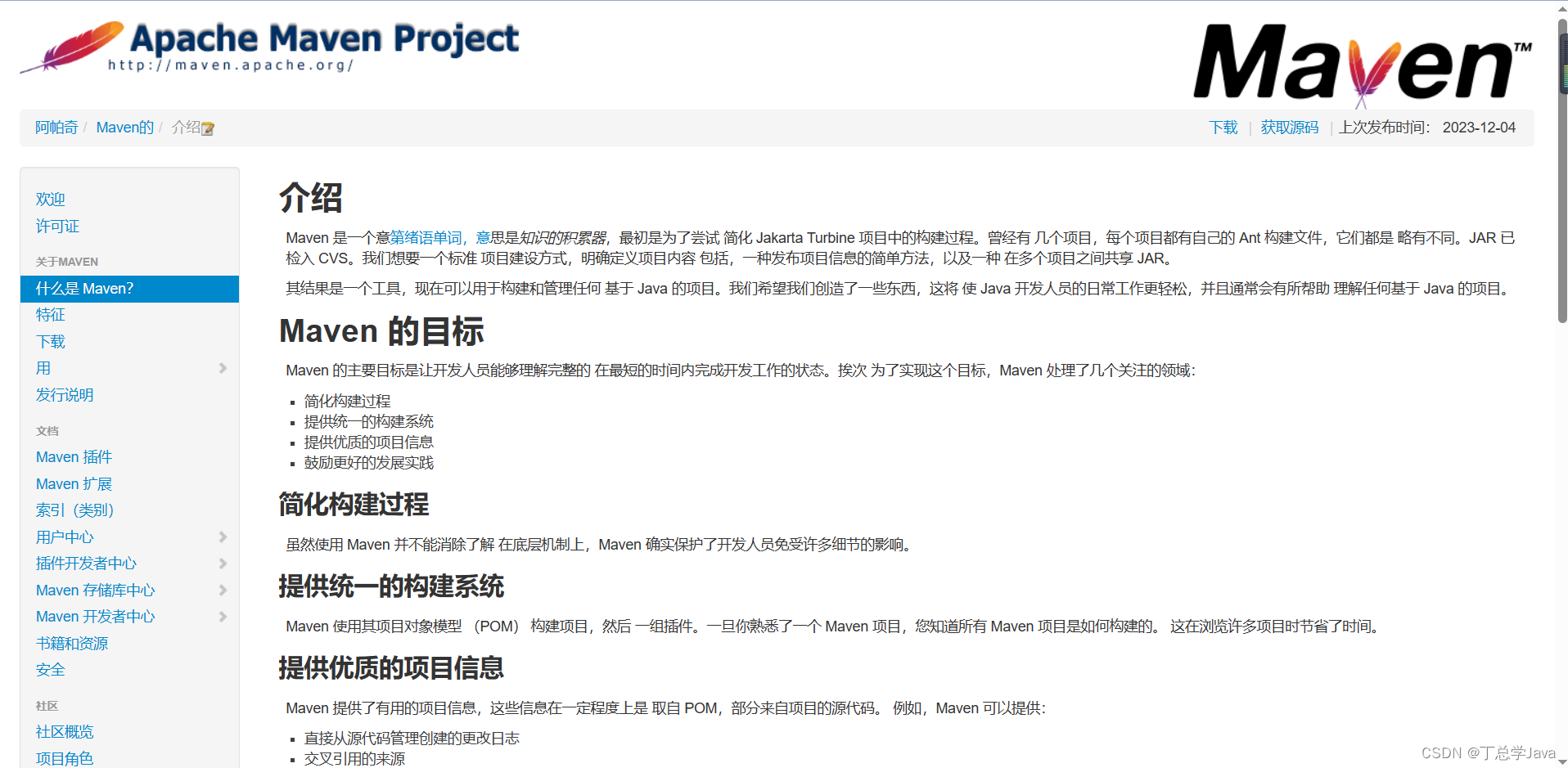
Task: Open the 项目角色 sidebar link
Action: 65,759
